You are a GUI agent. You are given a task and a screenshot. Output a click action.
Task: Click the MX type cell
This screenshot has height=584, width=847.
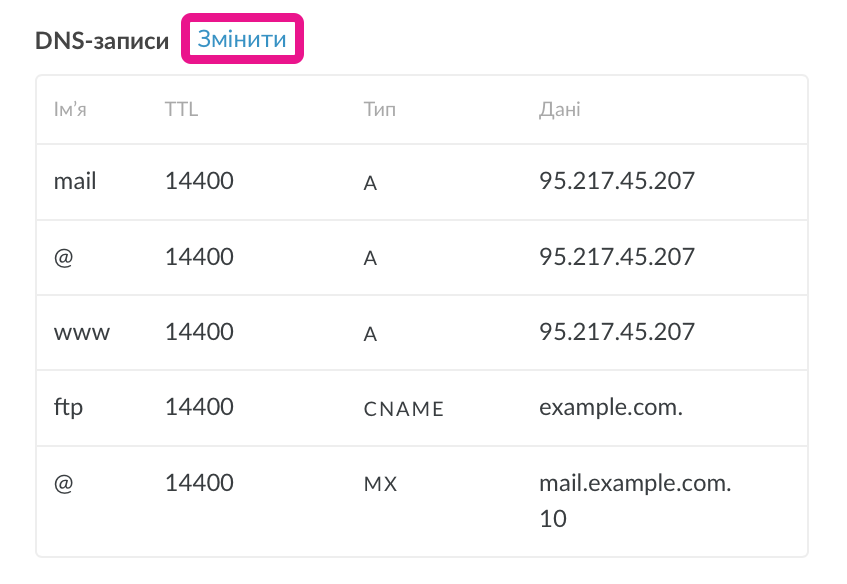pos(381,484)
